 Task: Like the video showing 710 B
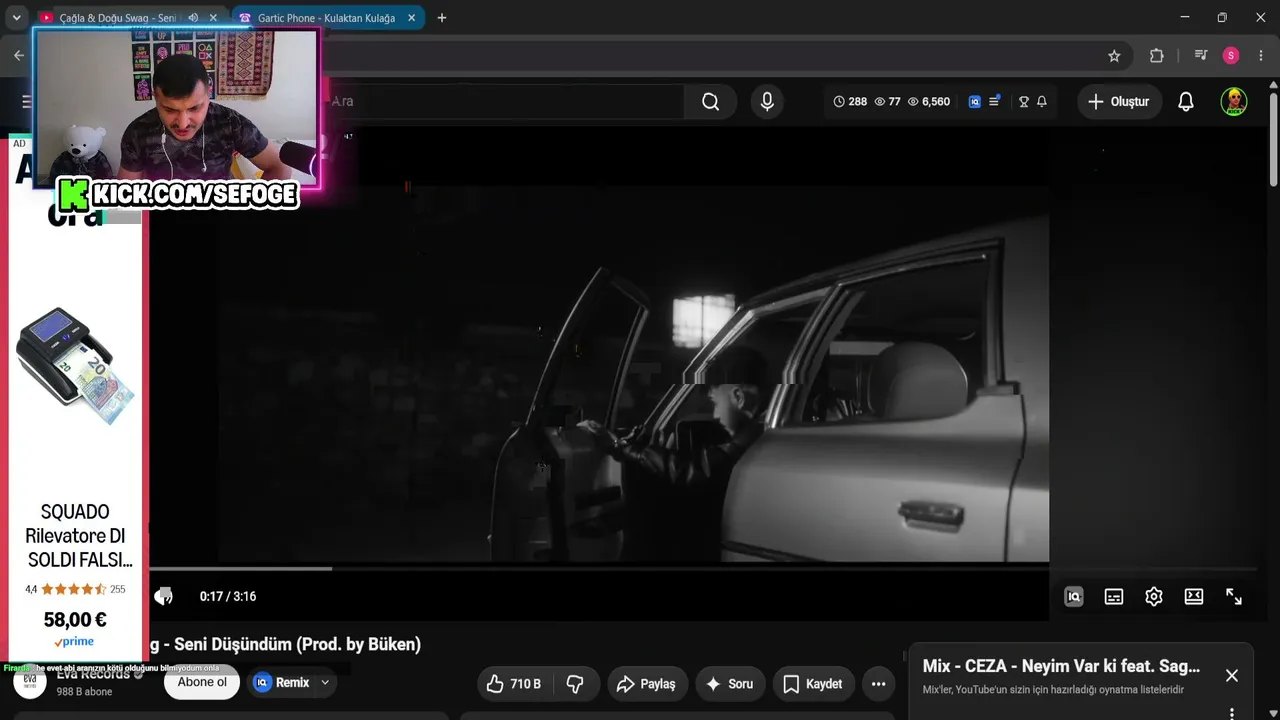pyautogui.click(x=515, y=684)
